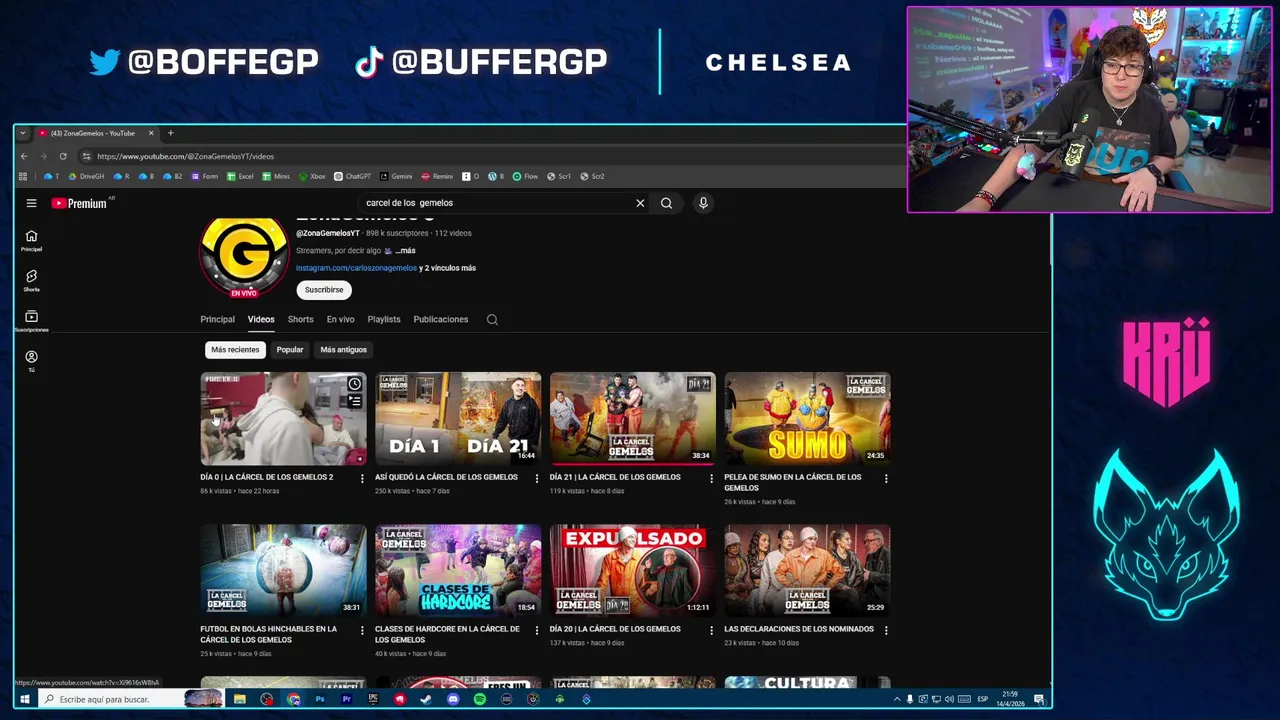The image size is (1280, 720).
Task: Start voice search with microphone icon
Action: (x=703, y=203)
